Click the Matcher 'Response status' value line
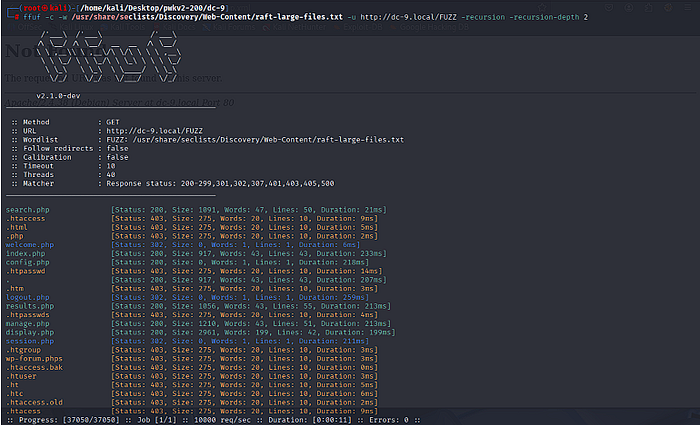Screen dimensions: 700x425 point(220,183)
